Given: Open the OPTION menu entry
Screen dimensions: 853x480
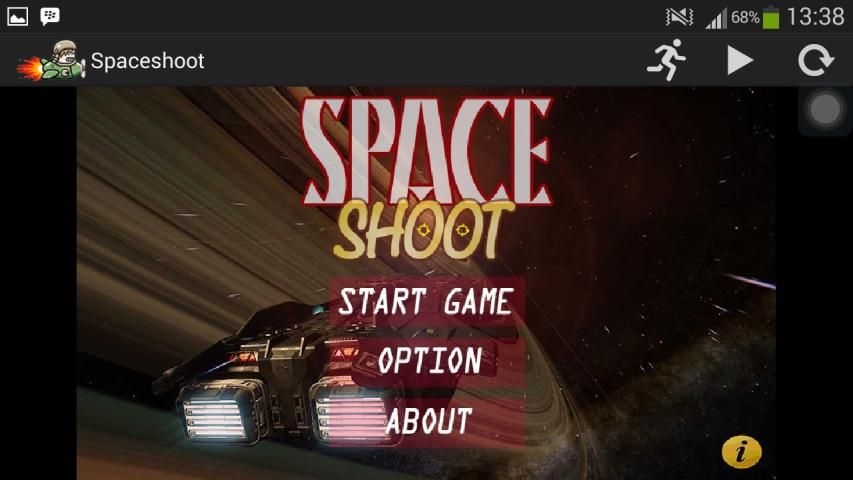Looking at the screenshot, I should [x=430, y=360].
